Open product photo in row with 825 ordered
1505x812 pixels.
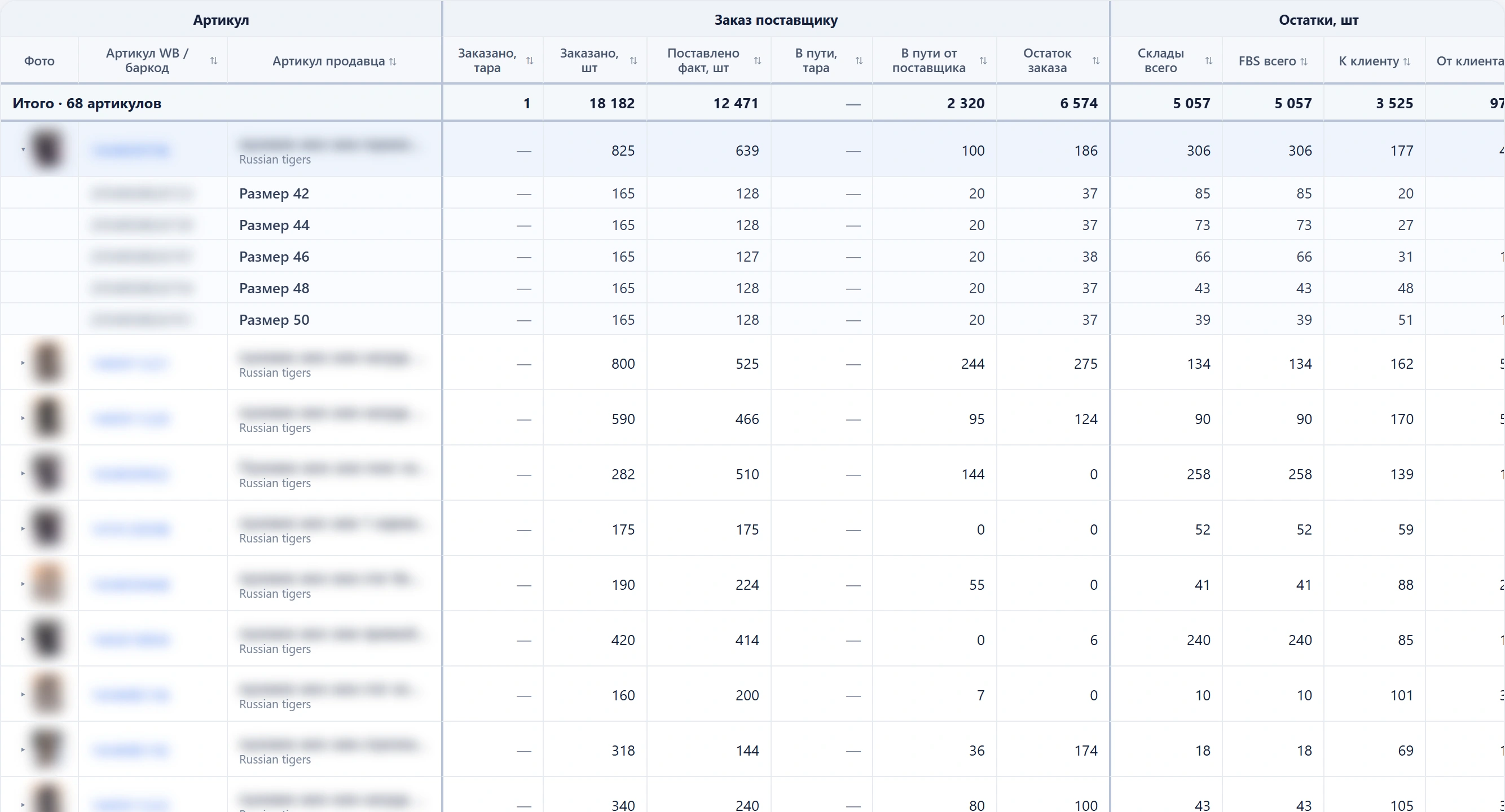pyautogui.click(x=46, y=149)
